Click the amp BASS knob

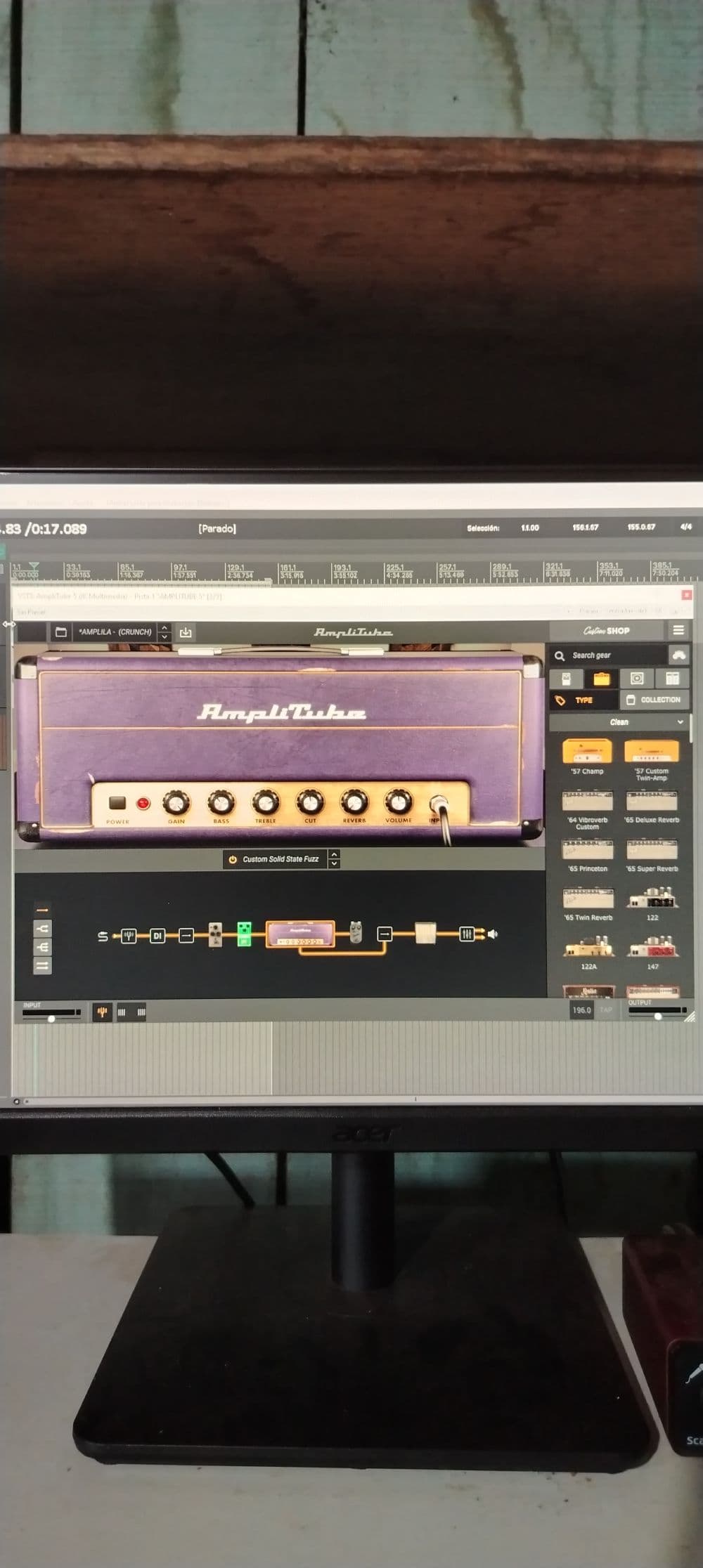(x=221, y=802)
